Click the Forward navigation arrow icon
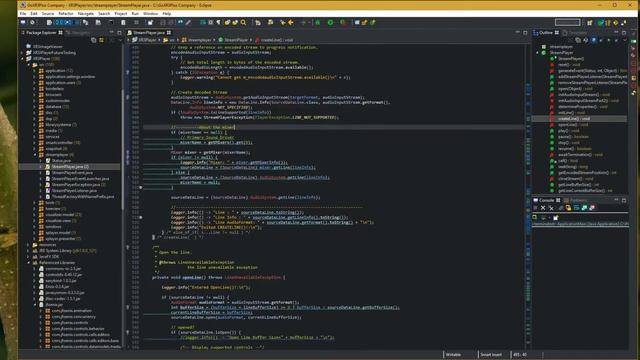 [x=303, y=22]
